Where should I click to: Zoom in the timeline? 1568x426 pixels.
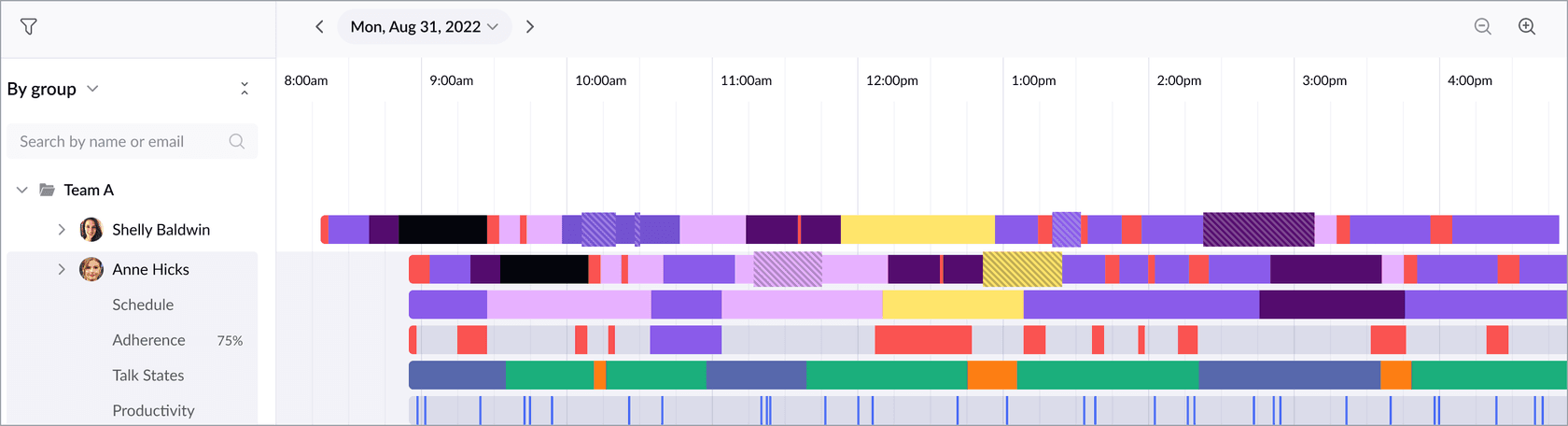1527,27
